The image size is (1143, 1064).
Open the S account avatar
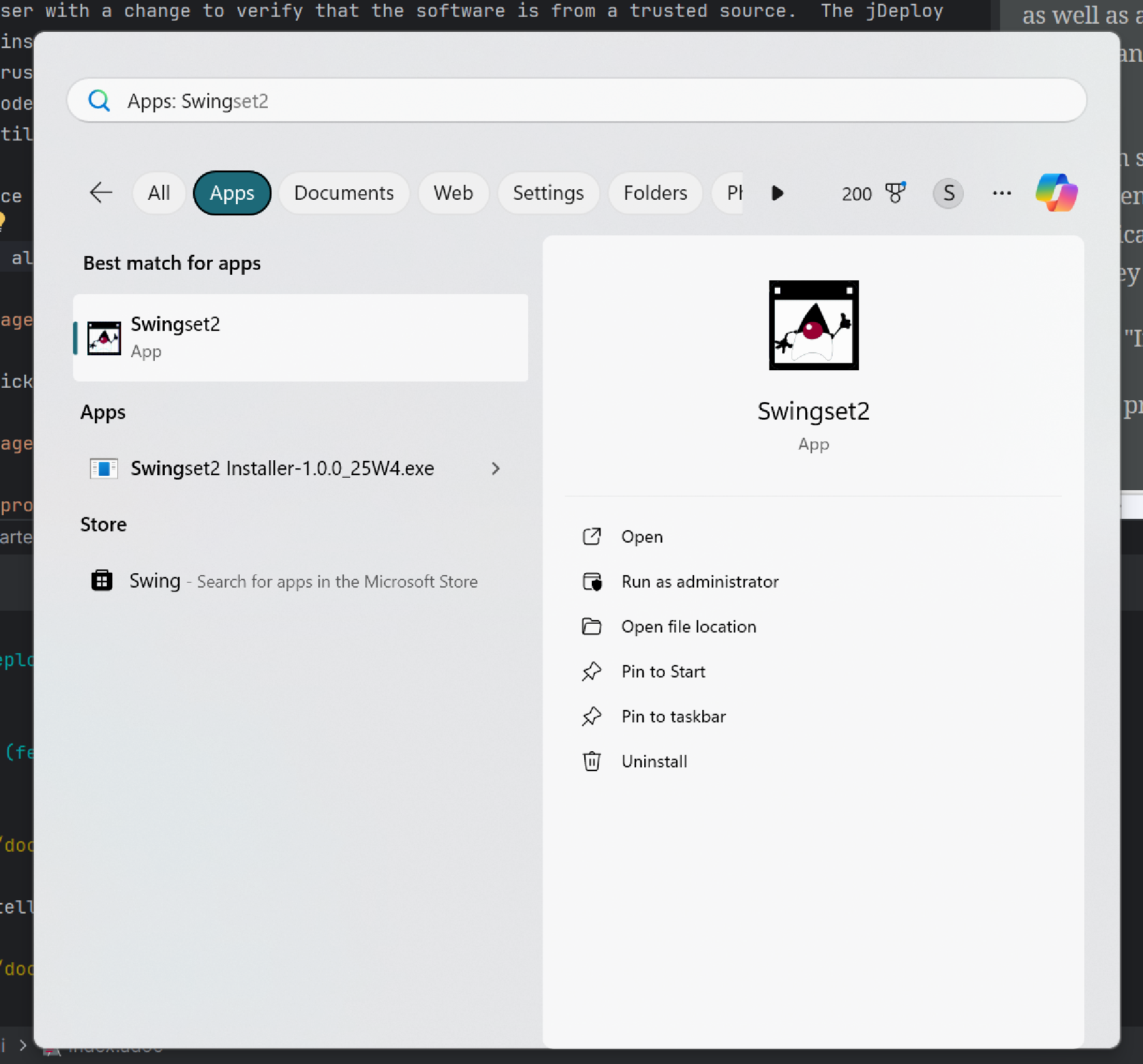point(948,193)
